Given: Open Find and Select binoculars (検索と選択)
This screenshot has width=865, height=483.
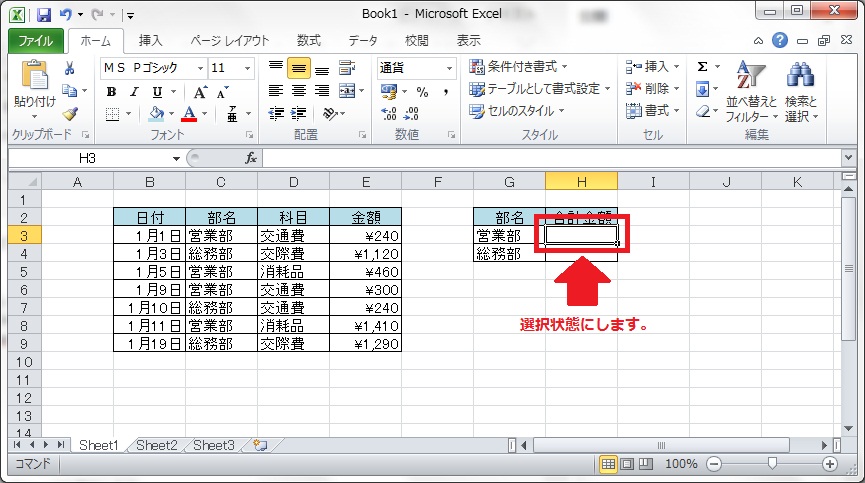Looking at the screenshot, I should (x=801, y=92).
